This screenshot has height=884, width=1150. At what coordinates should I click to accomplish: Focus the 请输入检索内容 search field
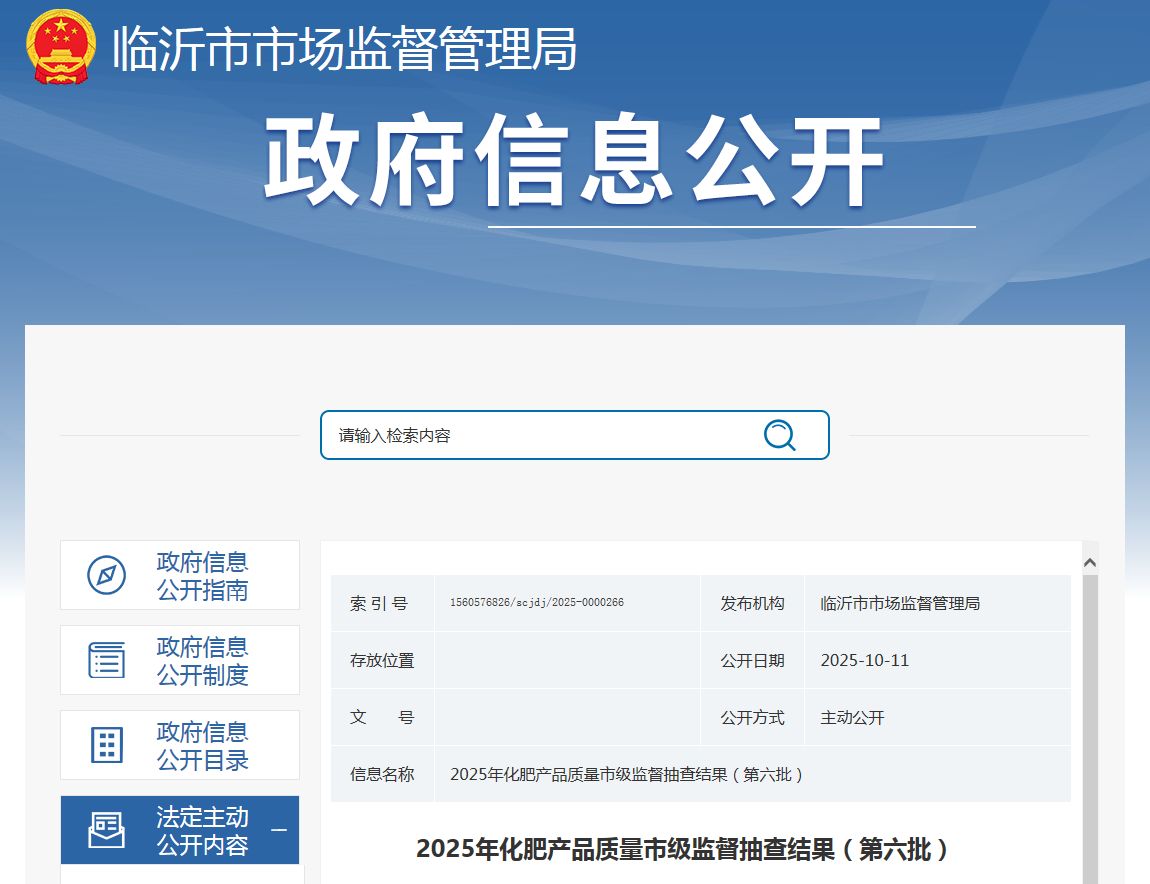point(540,435)
